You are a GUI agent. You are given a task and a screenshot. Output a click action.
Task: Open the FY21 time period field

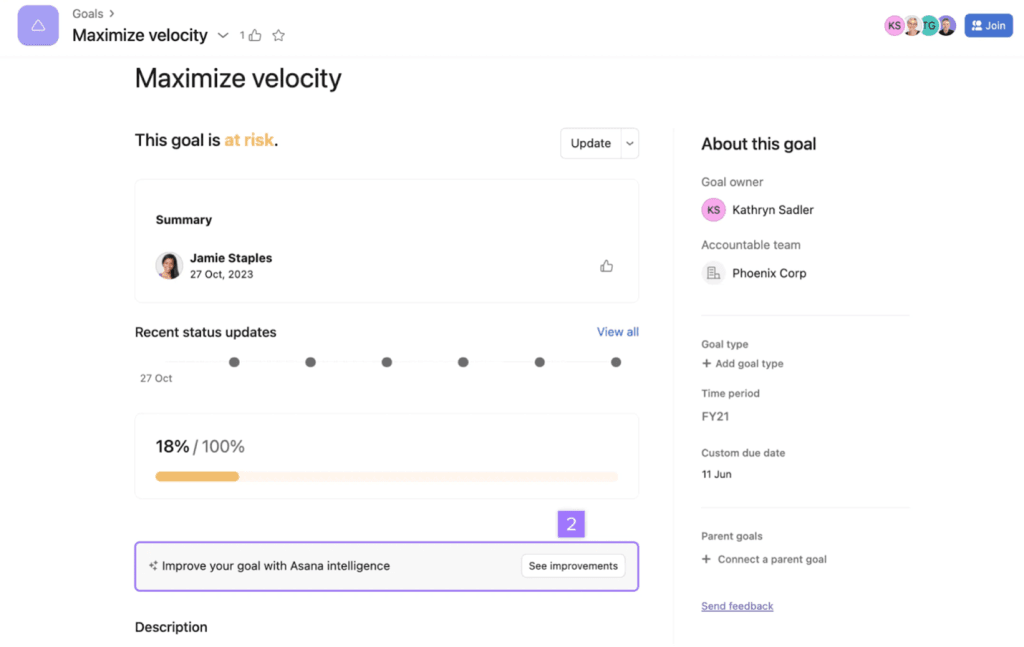[715, 416]
